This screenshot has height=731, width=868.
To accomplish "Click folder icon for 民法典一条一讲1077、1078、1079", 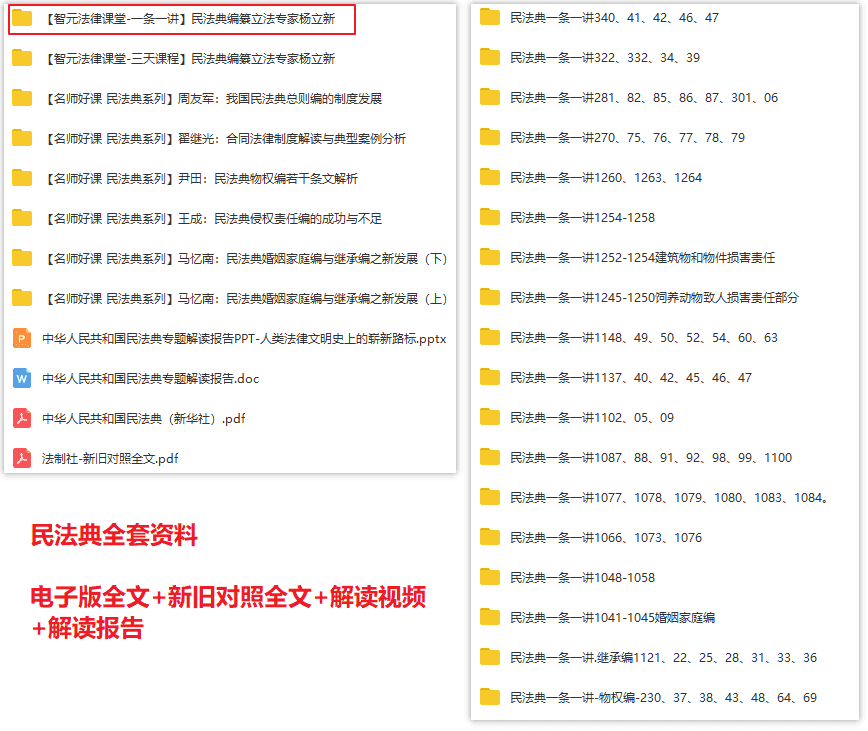I will click(x=490, y=497).
